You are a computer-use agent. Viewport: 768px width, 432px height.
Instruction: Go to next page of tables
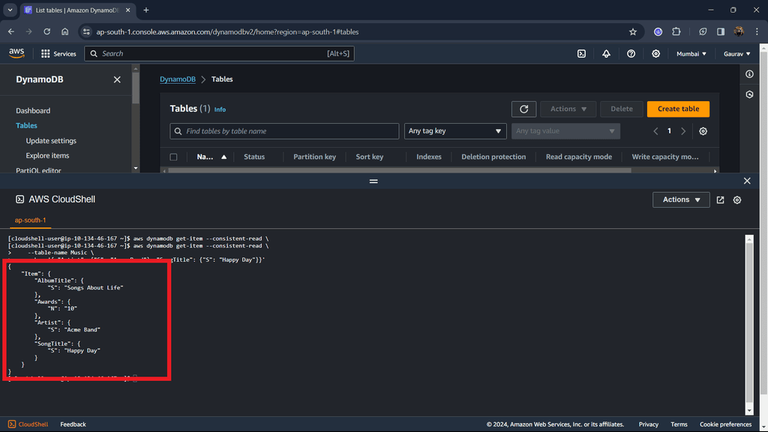click(x=683, y=131)
